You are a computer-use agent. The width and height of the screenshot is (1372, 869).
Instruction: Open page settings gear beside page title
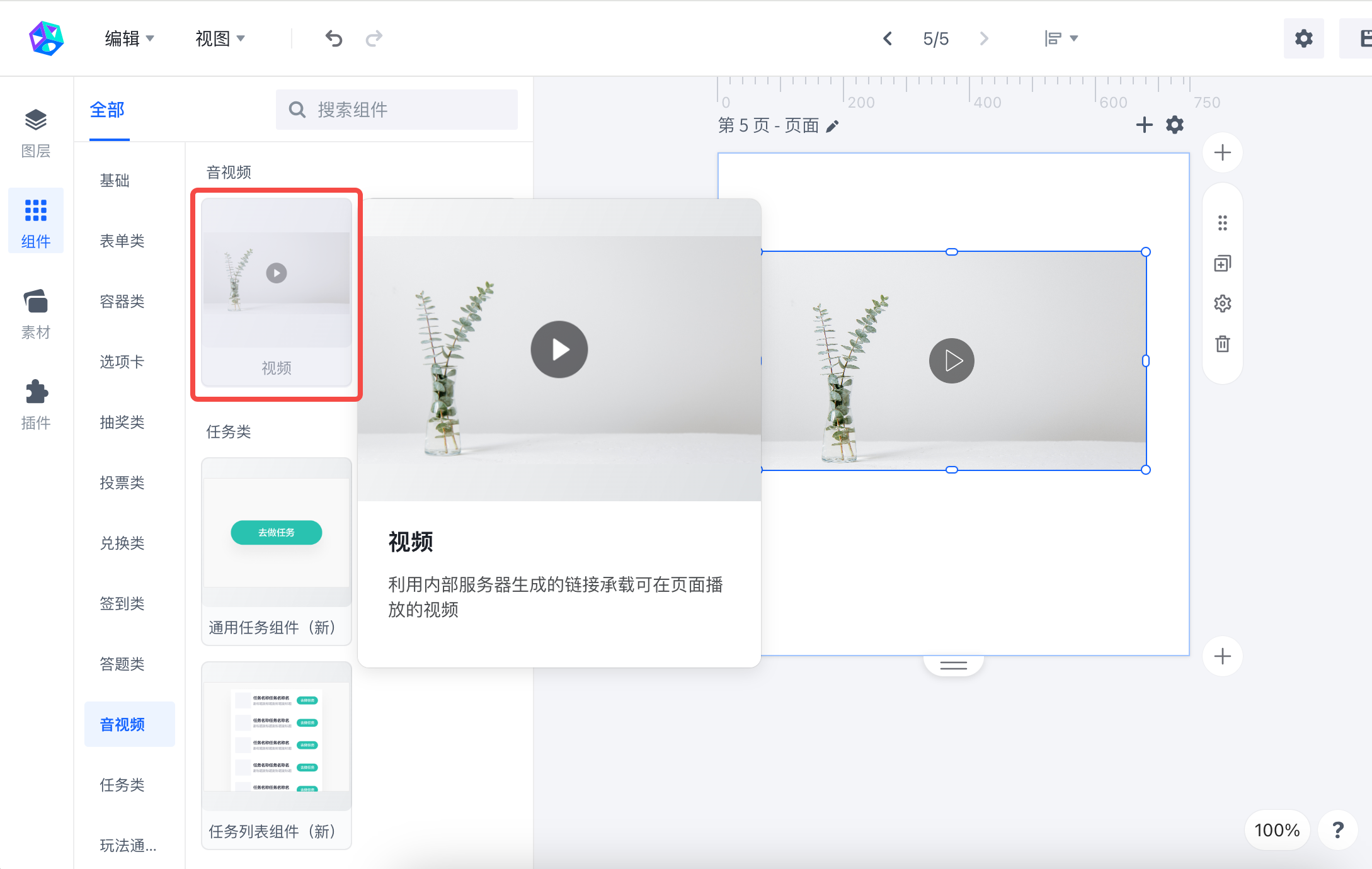point(1175,125)
